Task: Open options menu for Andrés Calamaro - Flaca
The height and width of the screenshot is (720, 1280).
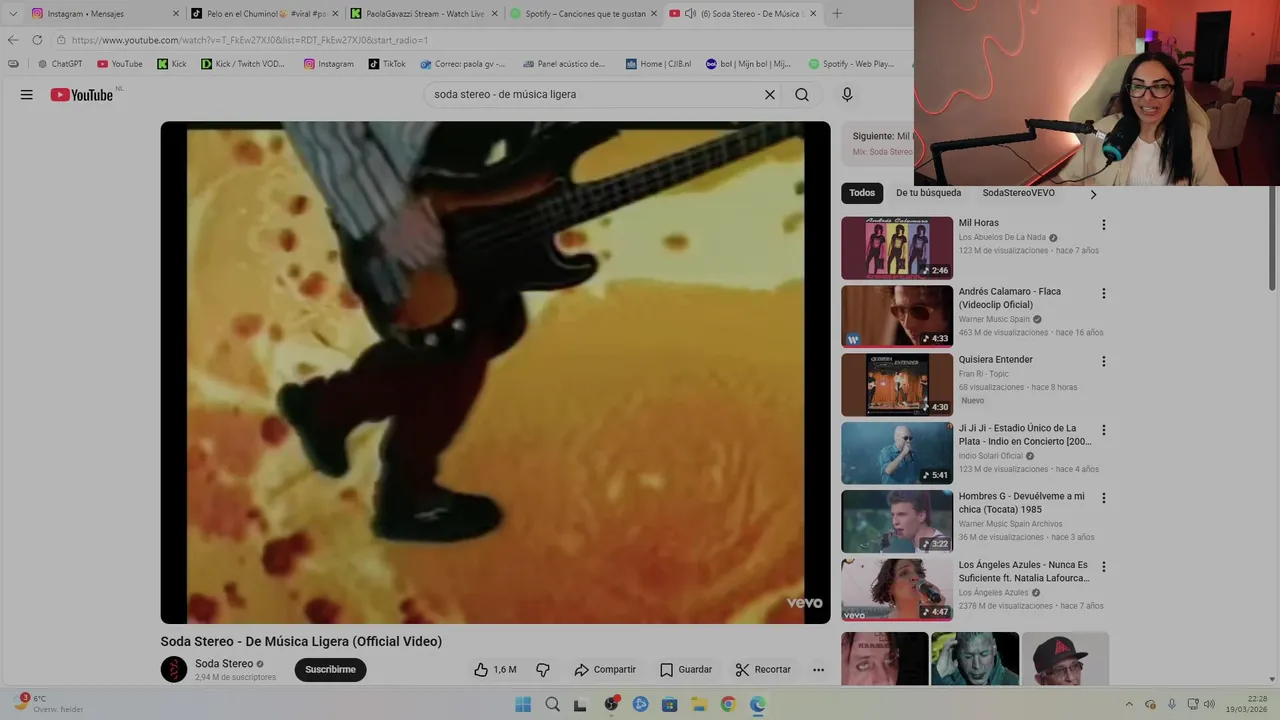Action: coord(1104,294)
